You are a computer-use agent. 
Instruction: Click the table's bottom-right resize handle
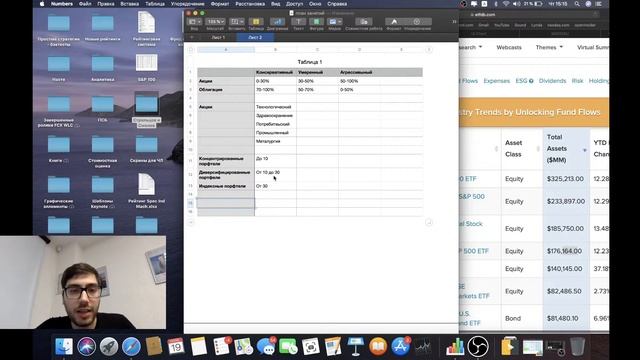click(429, 222)
